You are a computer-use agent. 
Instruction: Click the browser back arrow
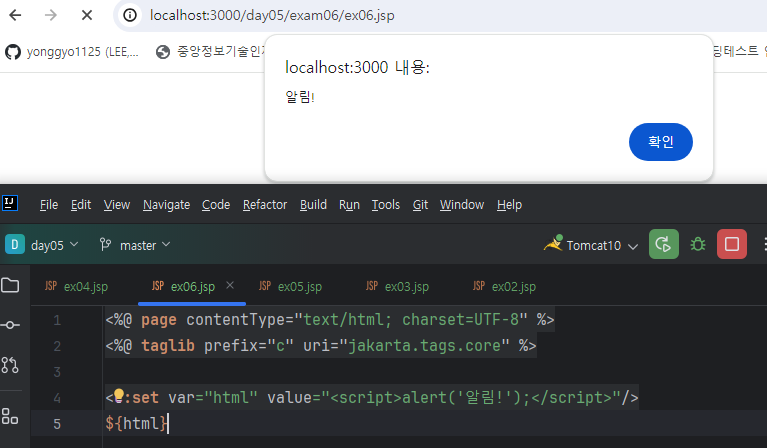(x=15, y=15)
